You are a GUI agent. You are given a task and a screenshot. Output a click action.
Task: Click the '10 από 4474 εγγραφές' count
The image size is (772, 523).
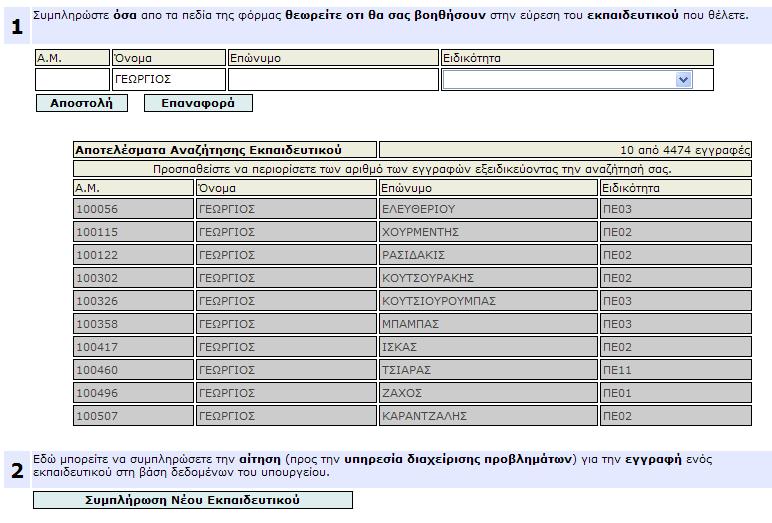685,150
